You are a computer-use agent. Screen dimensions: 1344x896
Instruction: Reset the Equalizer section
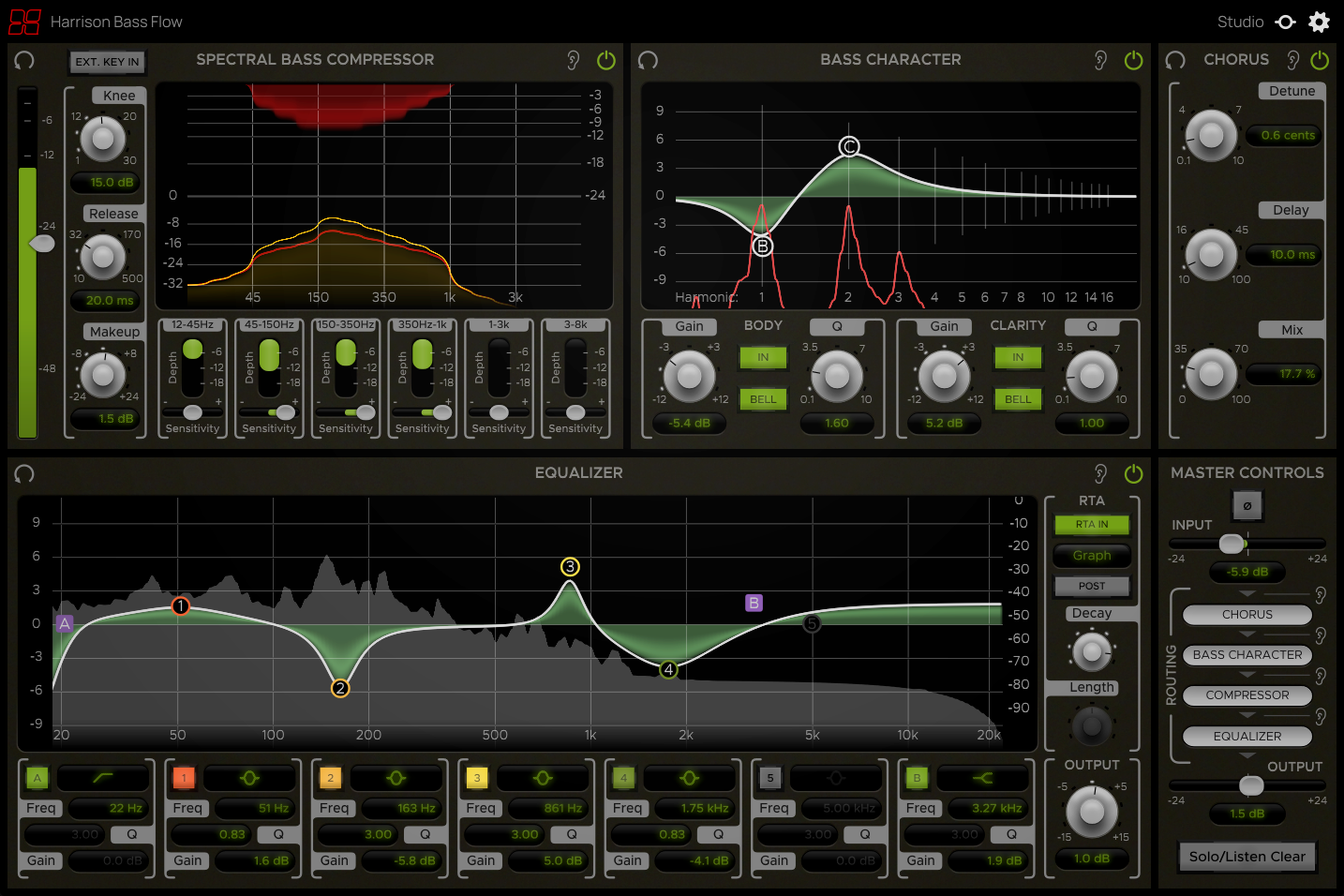(x=24, y=473)
